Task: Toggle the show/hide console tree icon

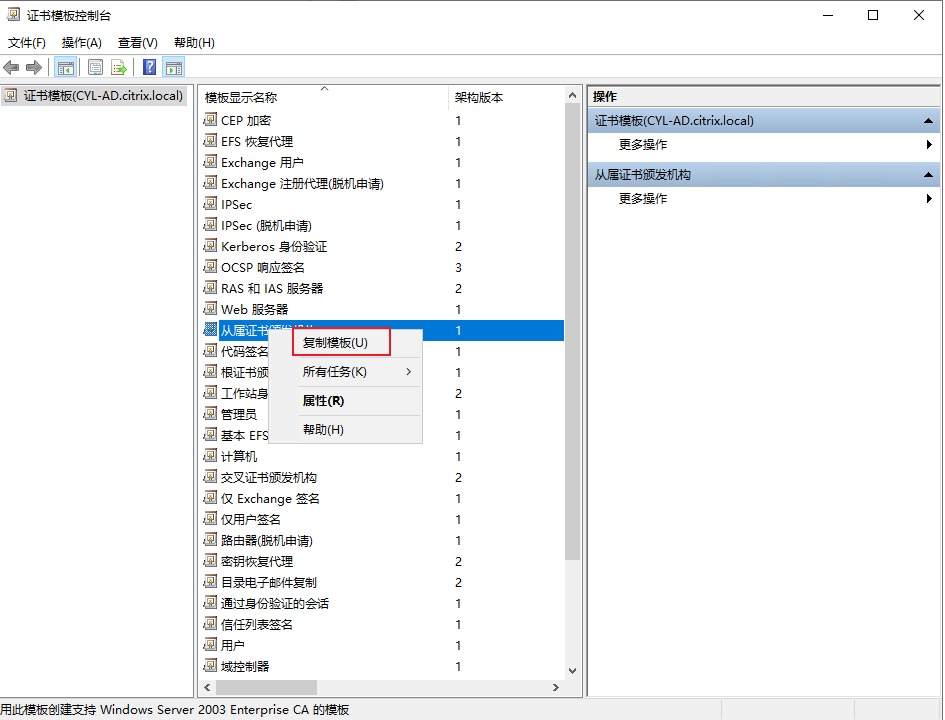Action: (x=66, y=68)
